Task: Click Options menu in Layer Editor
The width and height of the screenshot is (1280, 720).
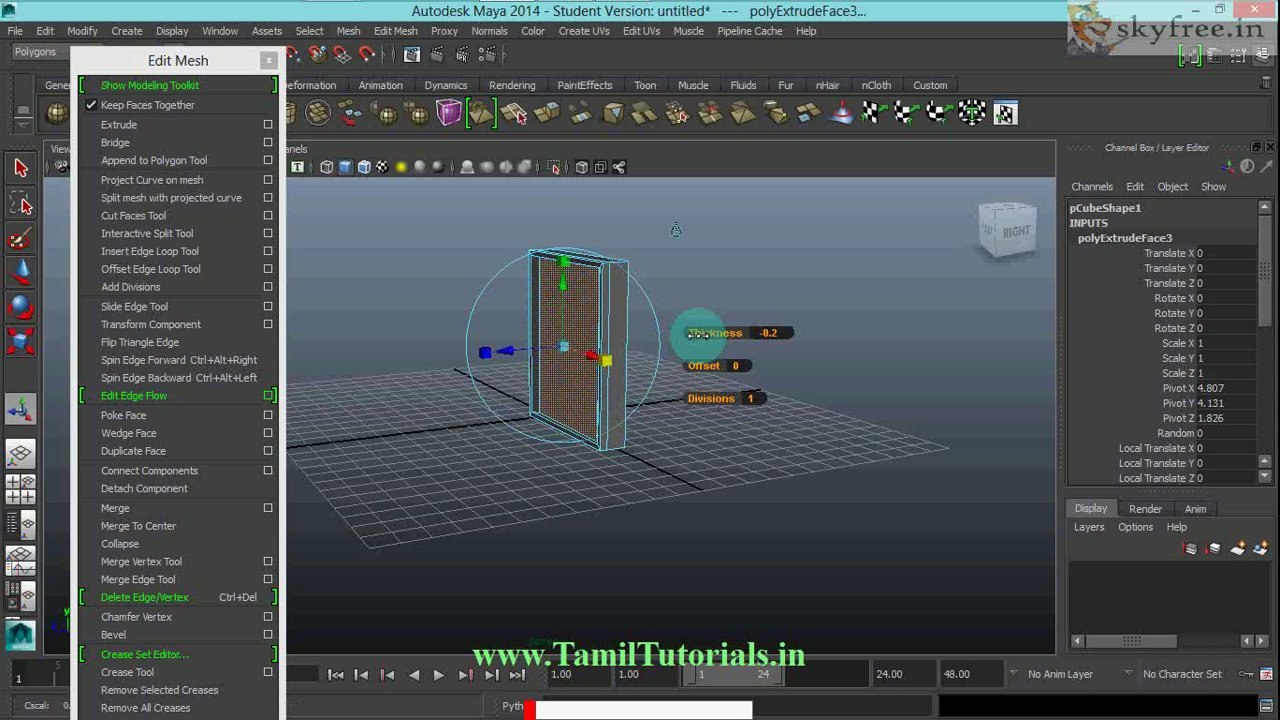Action: pyautogui.click(x=1135, y=528)
